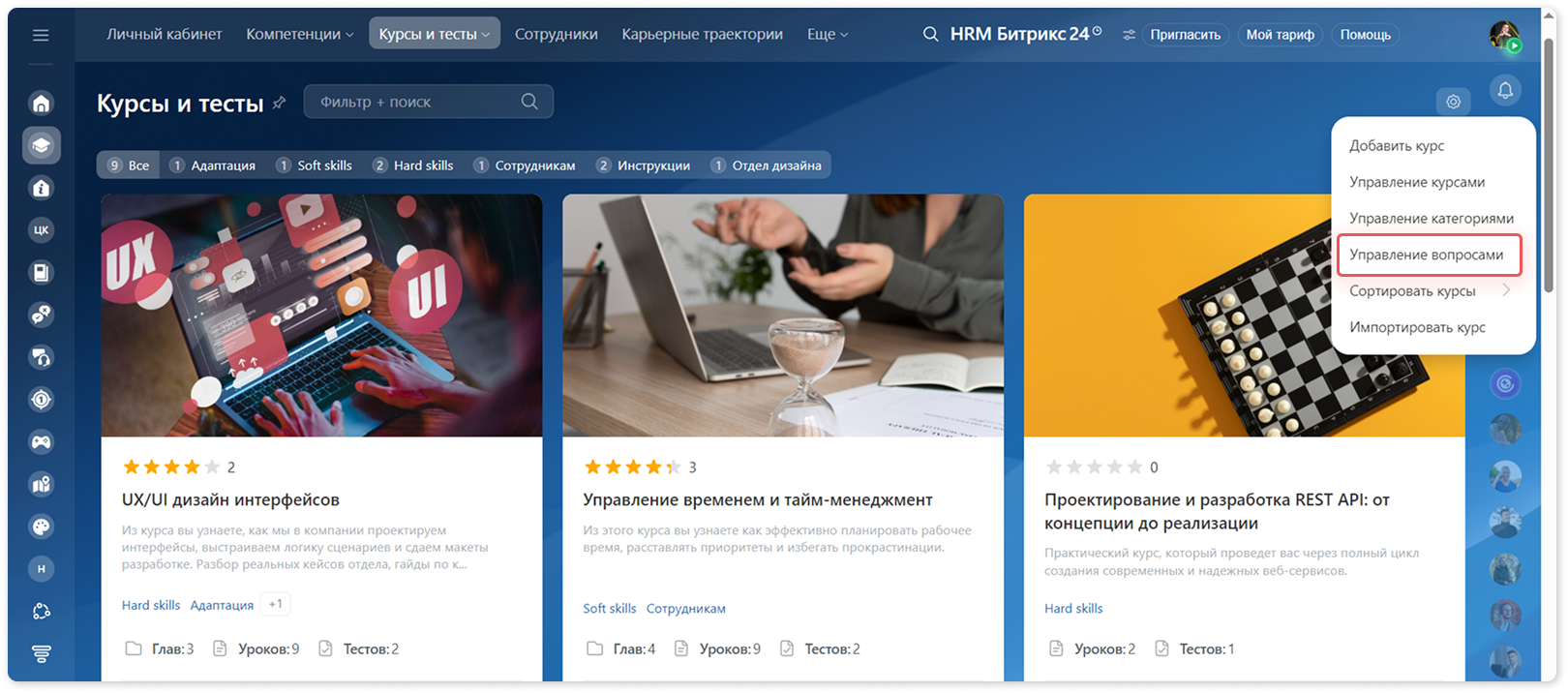Click the search magnifier in top bar
Viewport: 1568px width, 693px height.
[x=930, y=34]
